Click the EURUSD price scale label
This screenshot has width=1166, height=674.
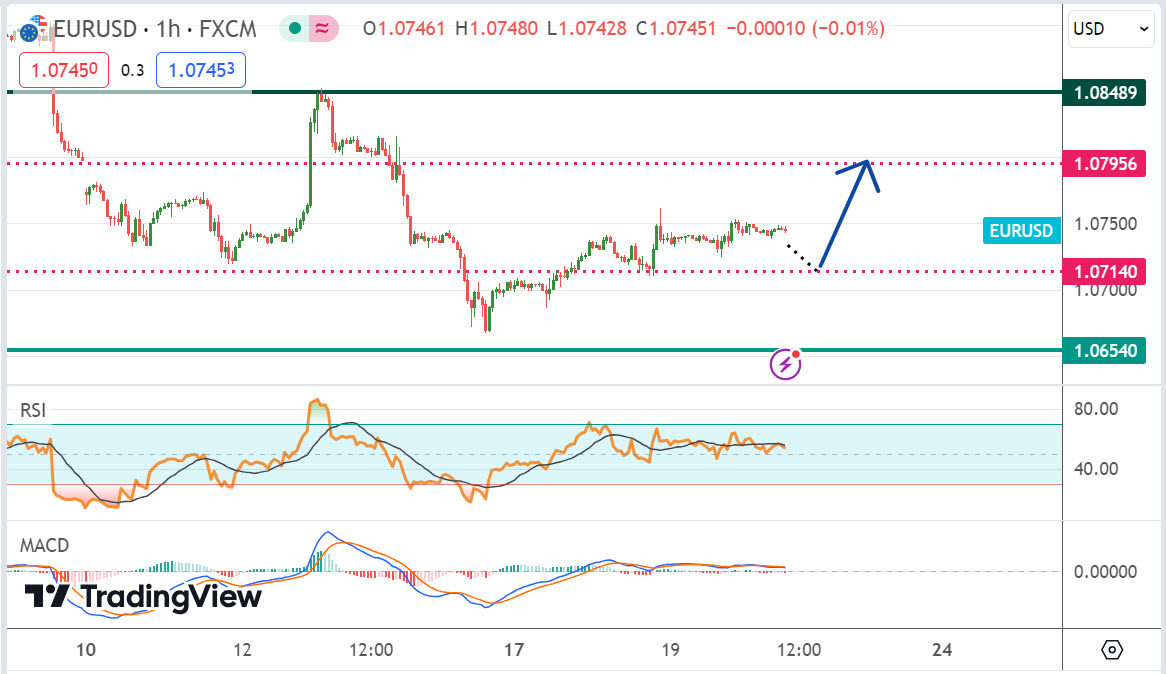(x=1021, y=231)
